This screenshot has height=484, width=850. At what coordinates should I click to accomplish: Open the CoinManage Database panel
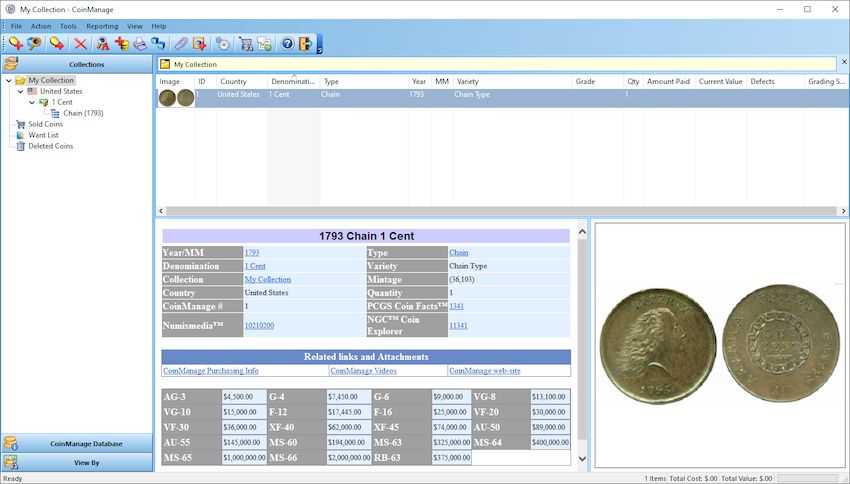pyautogui.click(x=76, y=443)
